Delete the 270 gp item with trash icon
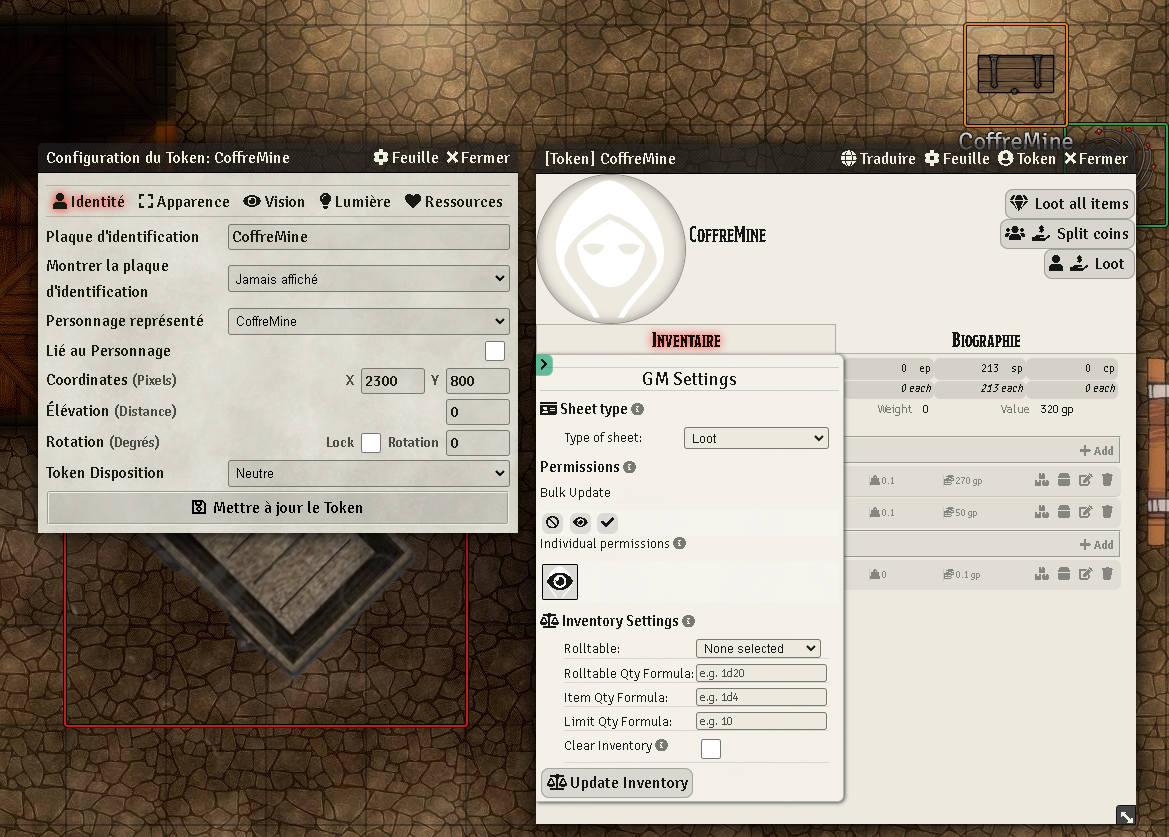Screen dimensions: 1169x837 pos(1108,480)
